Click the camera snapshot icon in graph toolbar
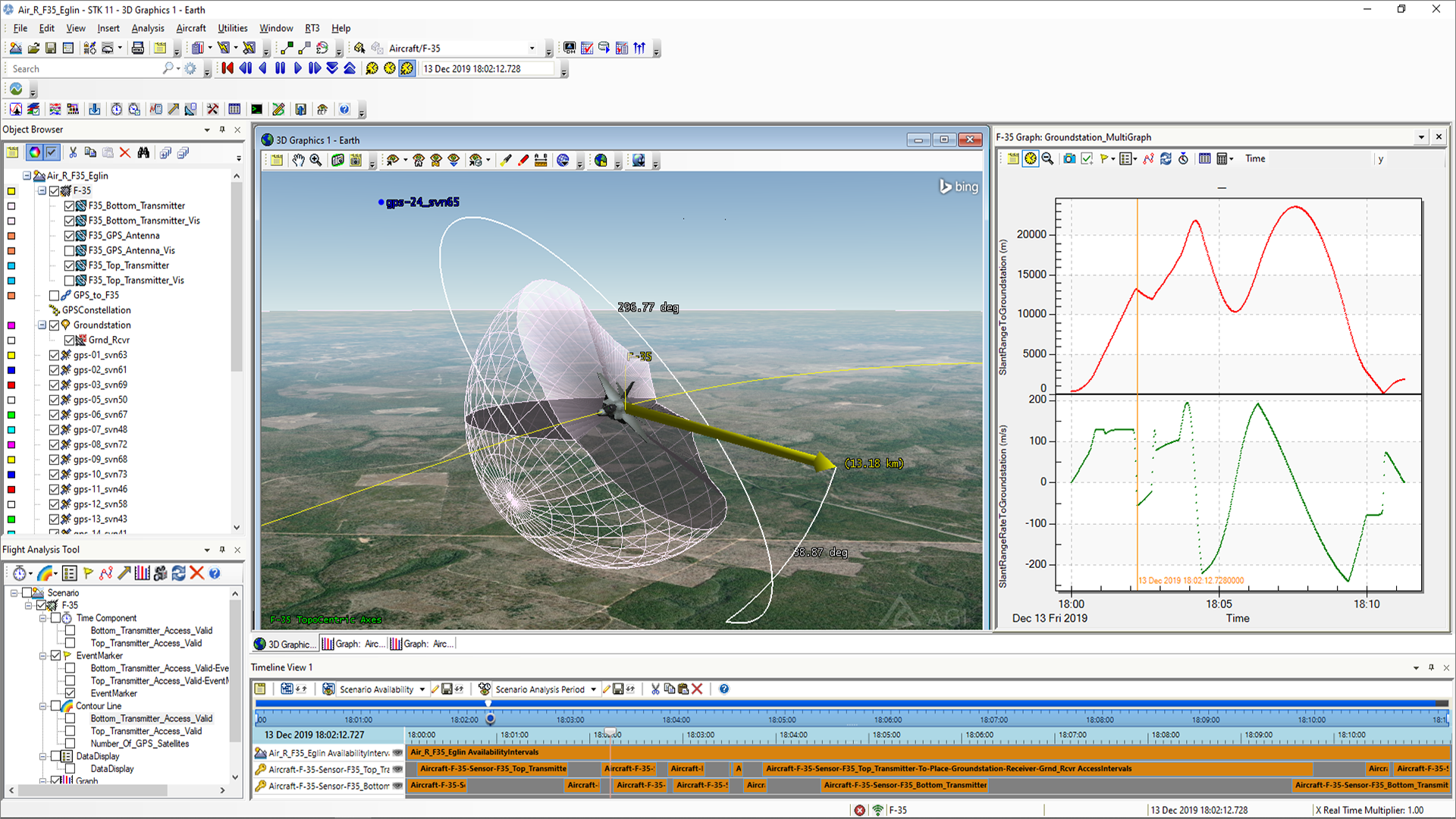Viewport: 1456px width, 819px height. [x=1068, y=158]
